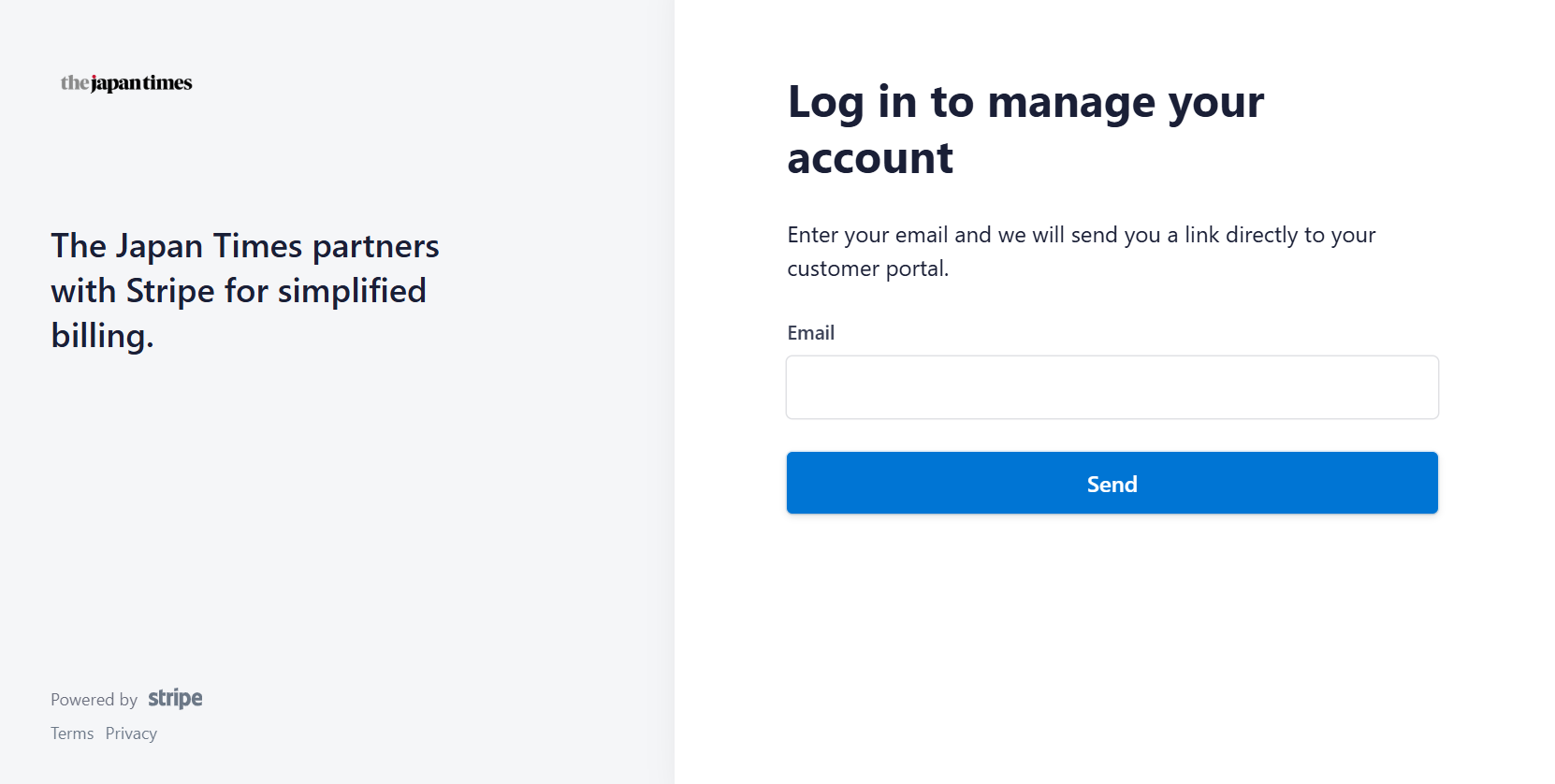The width and height of the screenshot is (1555, 784).
Task: Click 'The Japan Times partners' tagline line
Action: (x=245, y=246)
